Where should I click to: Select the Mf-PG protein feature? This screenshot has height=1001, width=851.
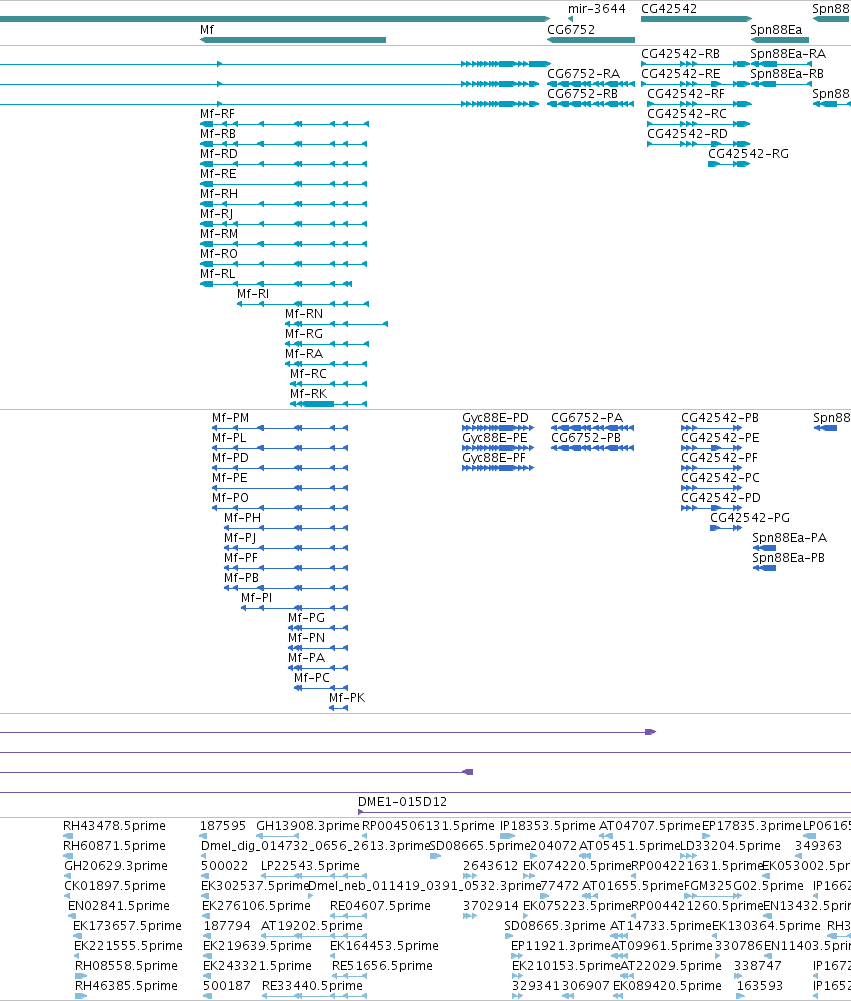(318, 628)
